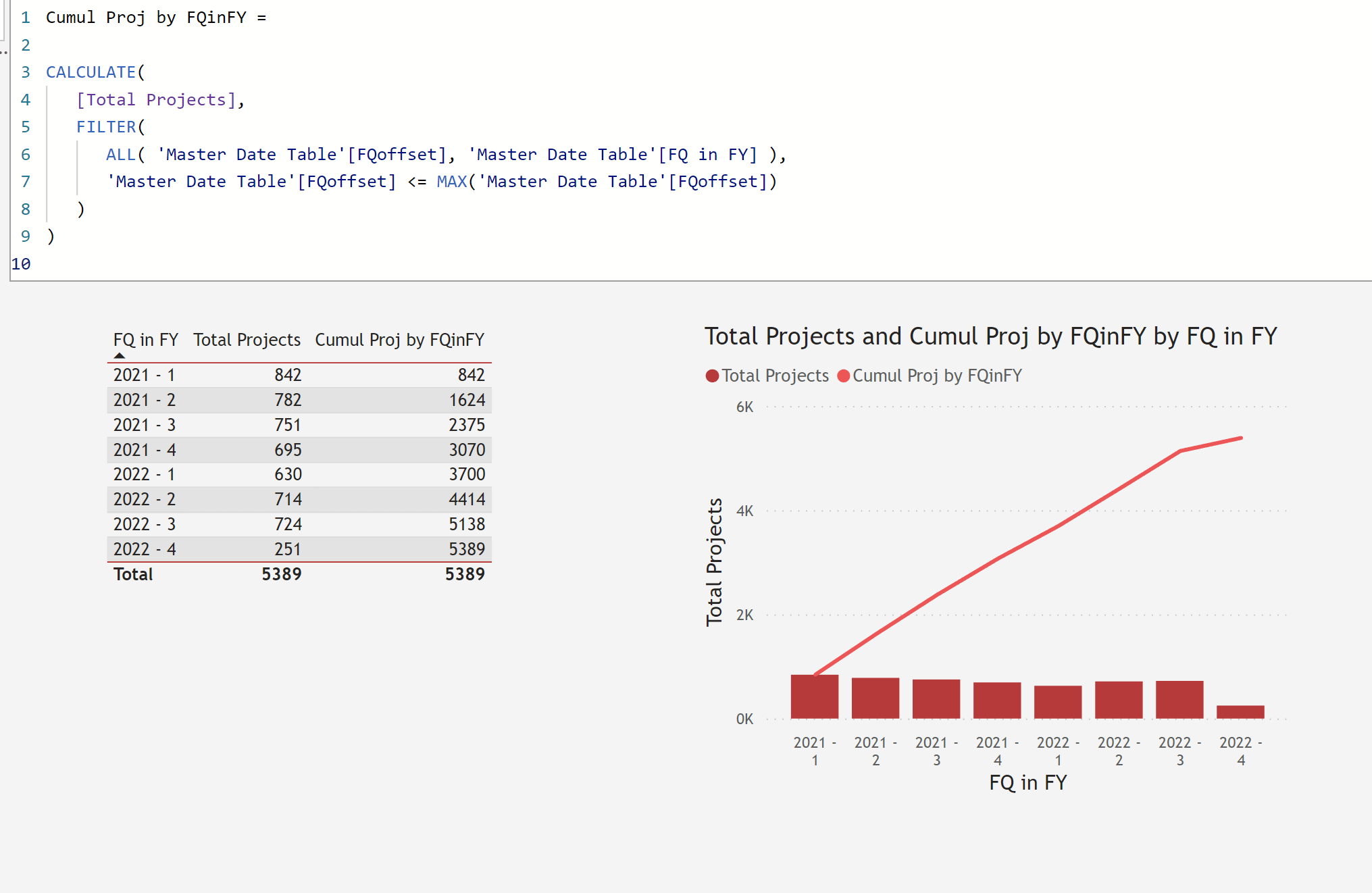
Task: Select the 2022 - 4 bar in chart
Action: [x=1240, y=712]
